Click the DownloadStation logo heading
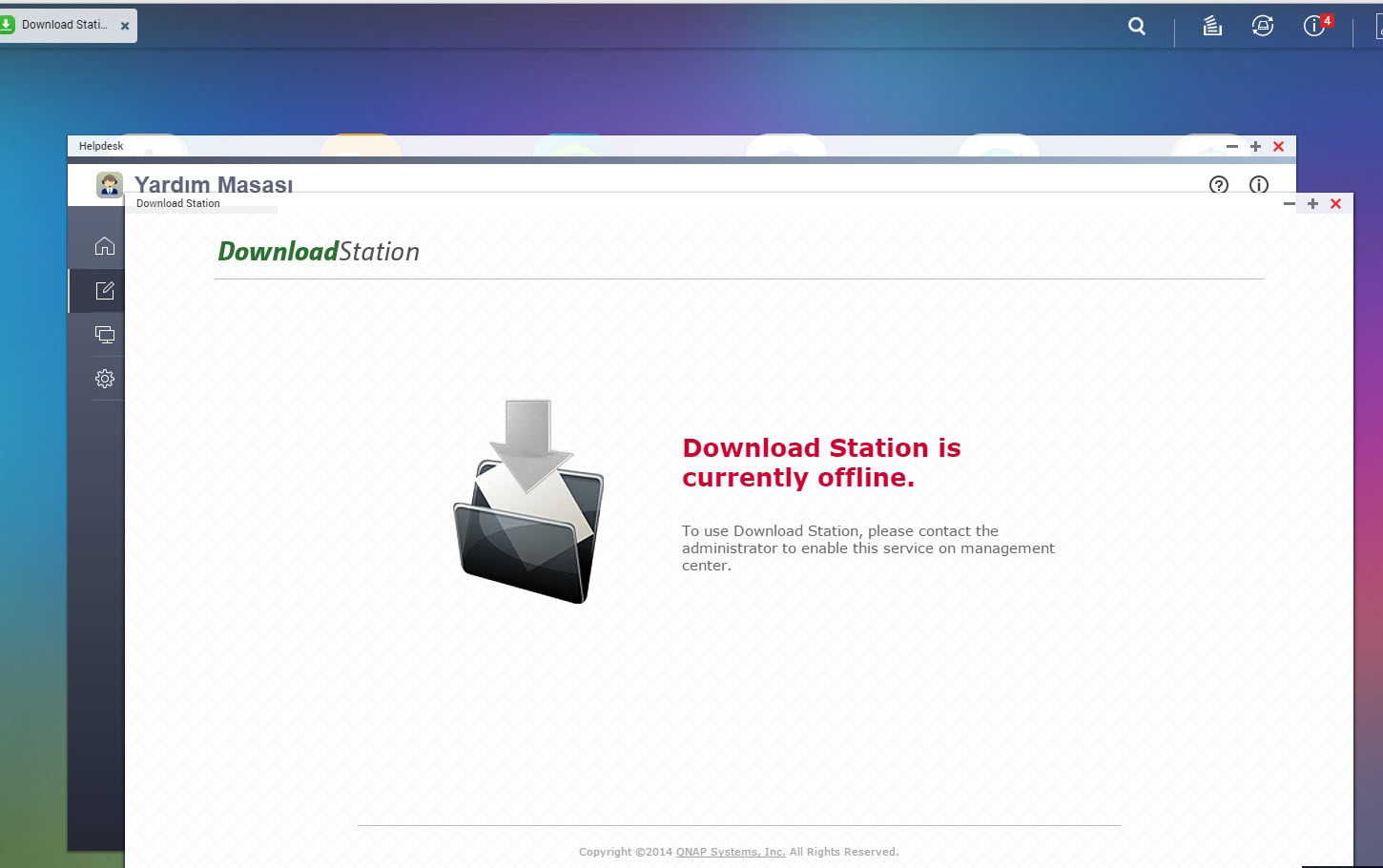Viewport: 1383px width, 868px height. (x=319, y=252)
